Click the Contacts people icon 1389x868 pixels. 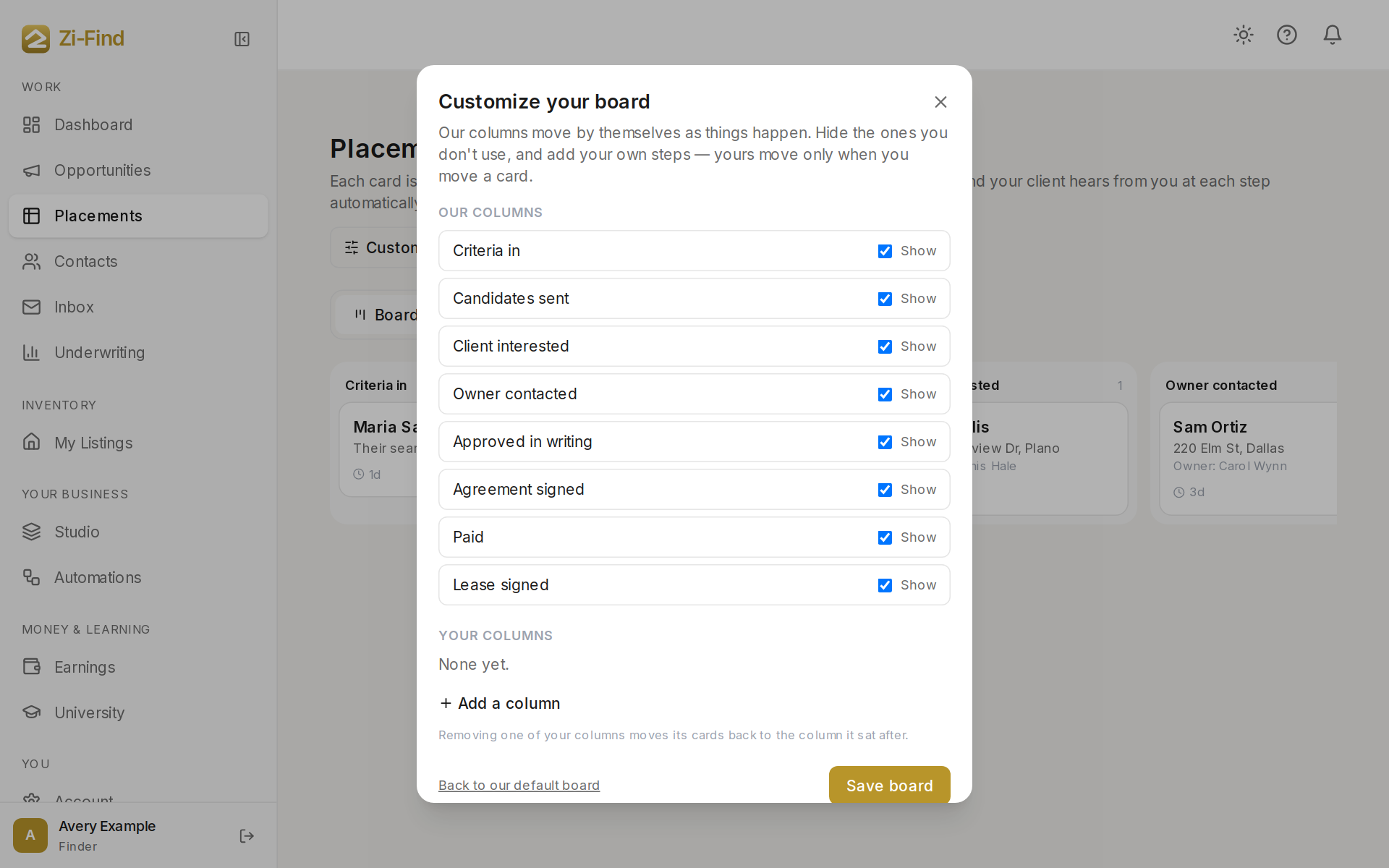pos(31,262)
